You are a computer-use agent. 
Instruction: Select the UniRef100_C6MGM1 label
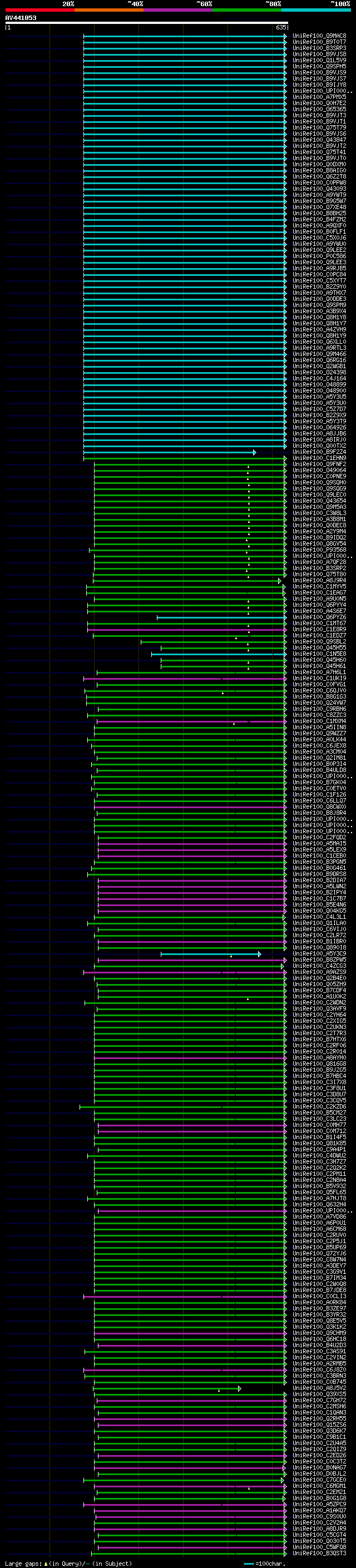tap(319, 1486)
